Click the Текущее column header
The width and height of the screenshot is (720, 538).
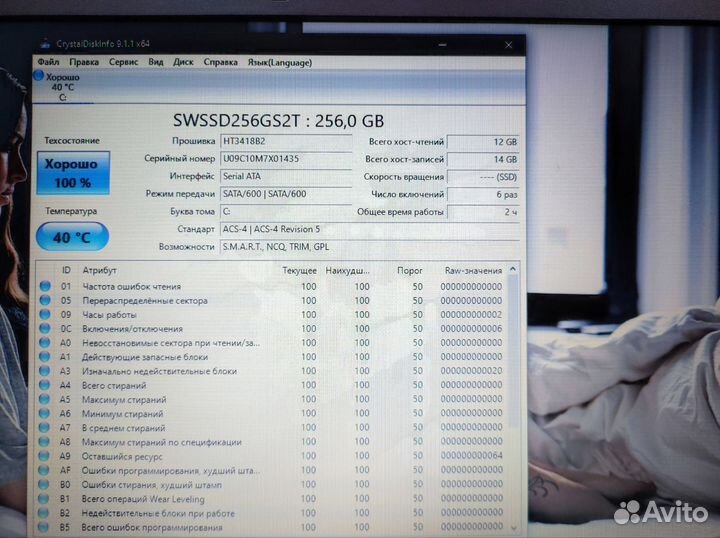(299, 271)
